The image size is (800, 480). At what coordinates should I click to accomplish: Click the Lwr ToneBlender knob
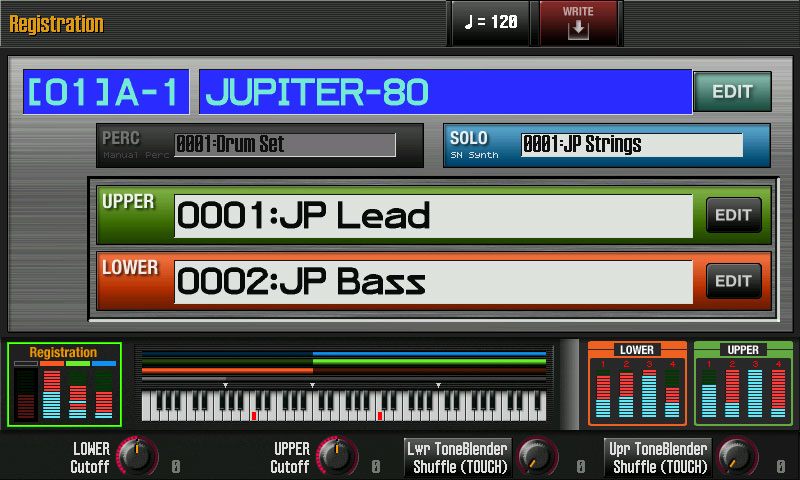click(537, 457)
